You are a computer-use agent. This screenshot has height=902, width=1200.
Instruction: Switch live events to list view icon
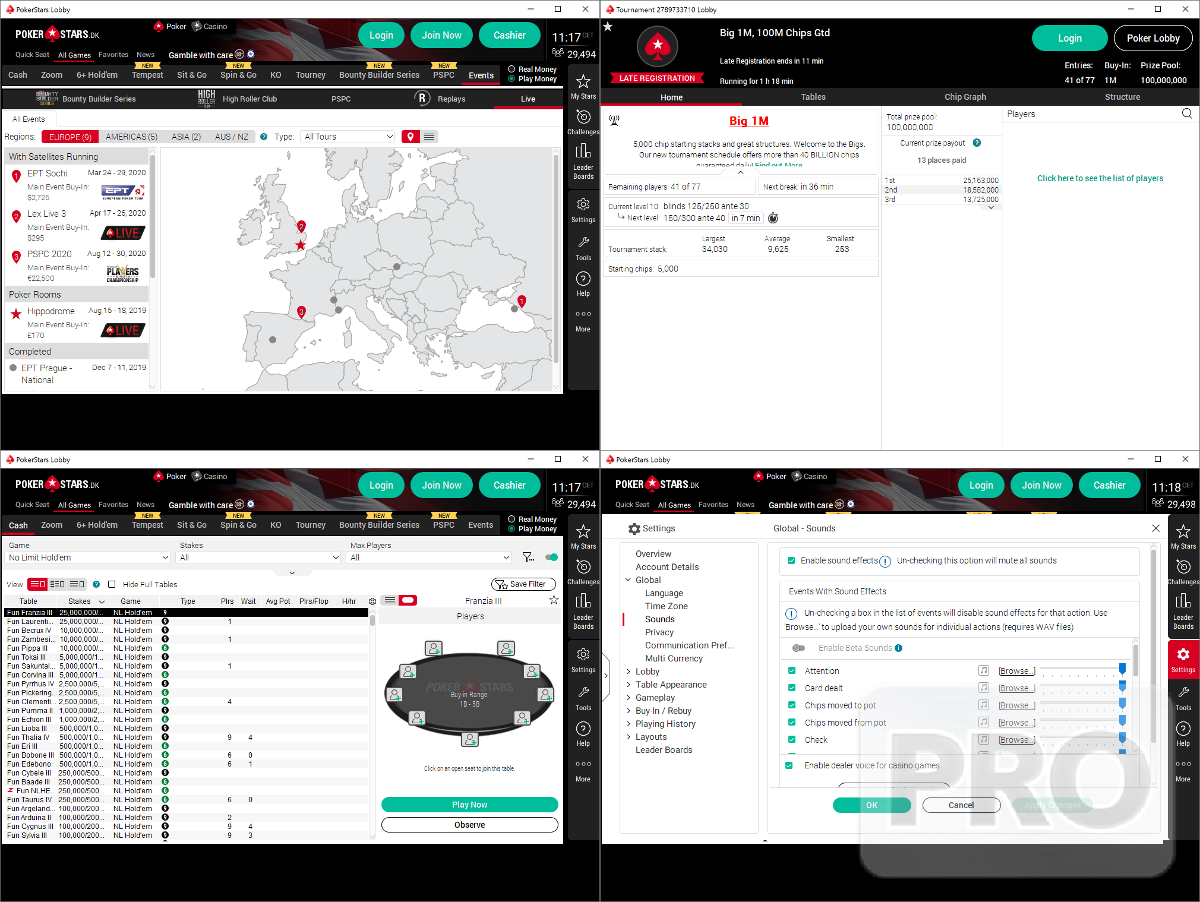[429, 137]
